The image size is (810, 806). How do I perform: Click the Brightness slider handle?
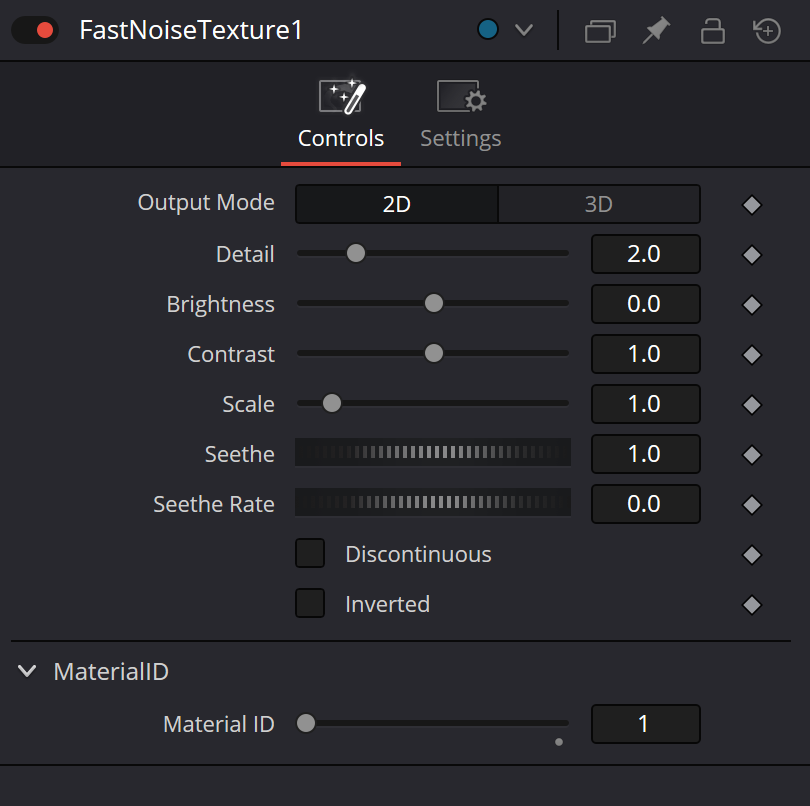pyautogui.click(x=434, y=303)
